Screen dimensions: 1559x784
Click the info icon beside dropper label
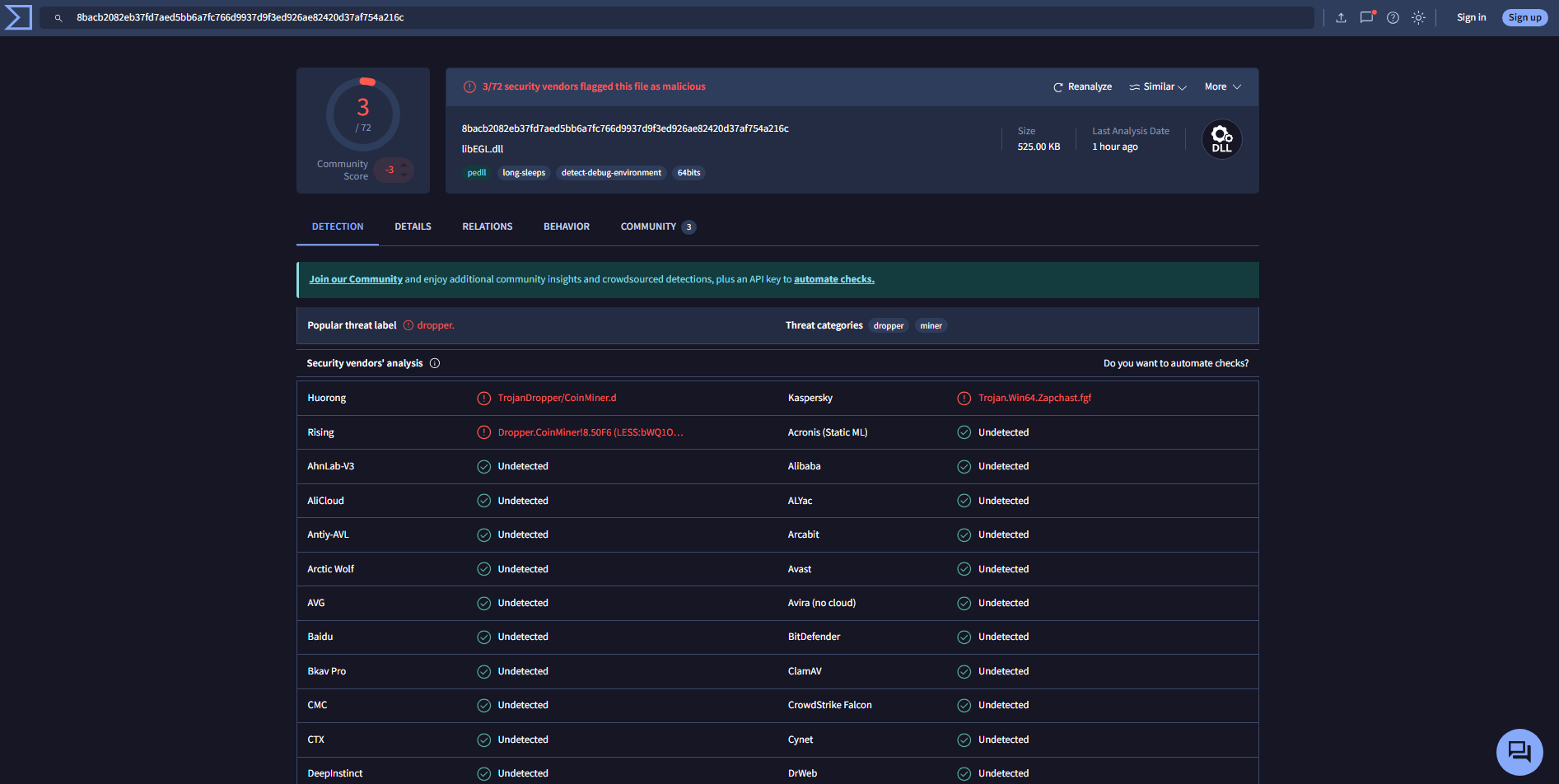(x=408, y=326)
